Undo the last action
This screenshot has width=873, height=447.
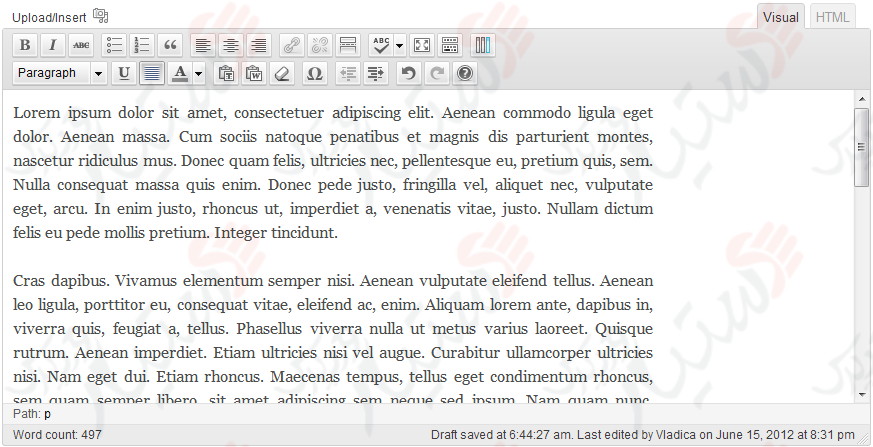pyautogui.click(x=409, y=73)
